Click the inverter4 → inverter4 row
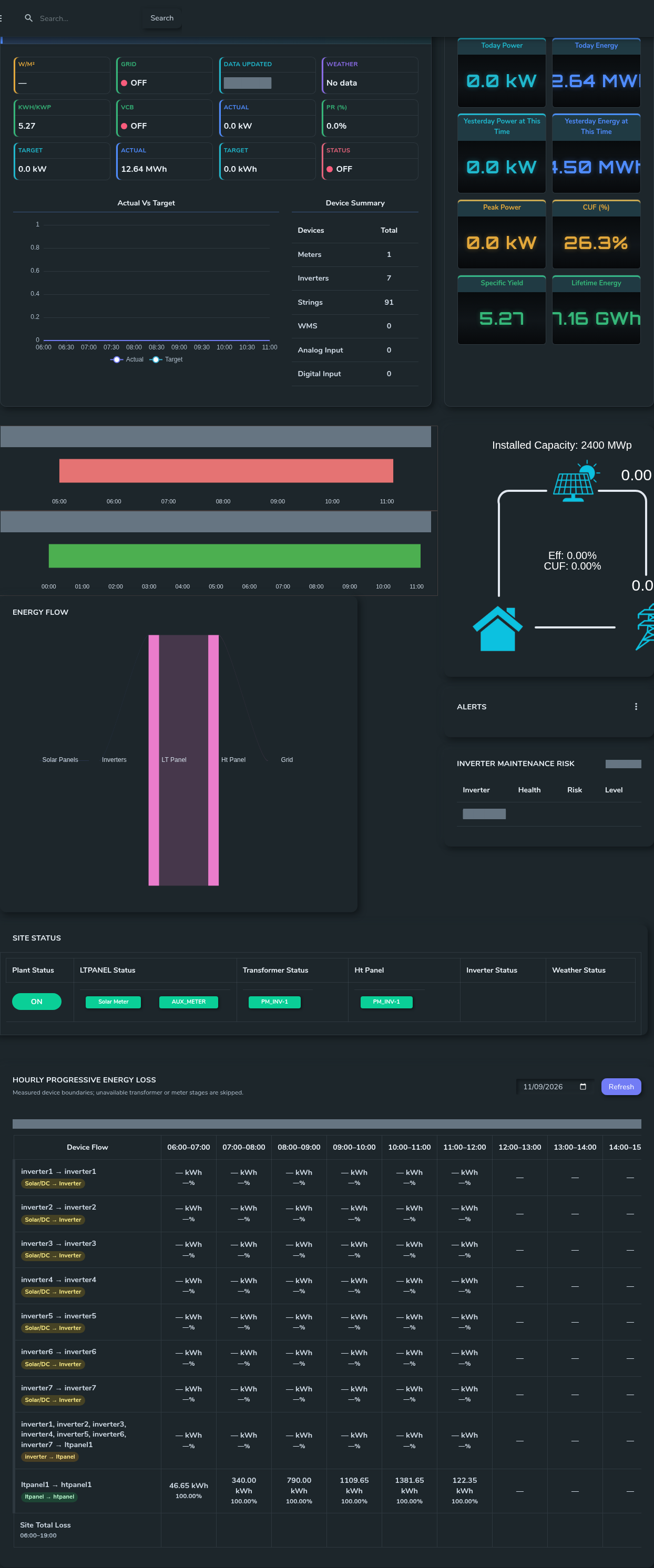The image size is (654, 1568). [327, 1286]
